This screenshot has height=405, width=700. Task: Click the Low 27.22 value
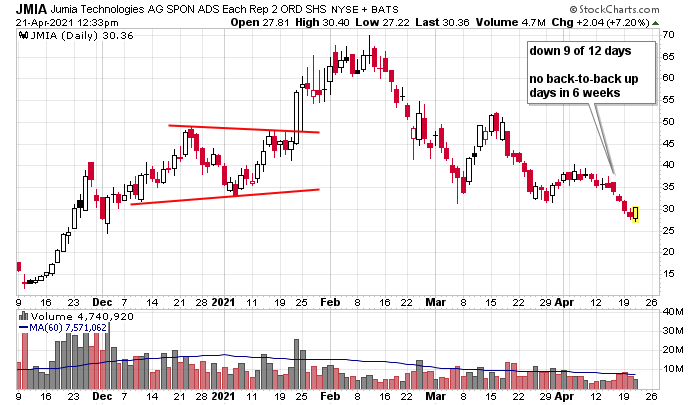[x=382, y=22]
